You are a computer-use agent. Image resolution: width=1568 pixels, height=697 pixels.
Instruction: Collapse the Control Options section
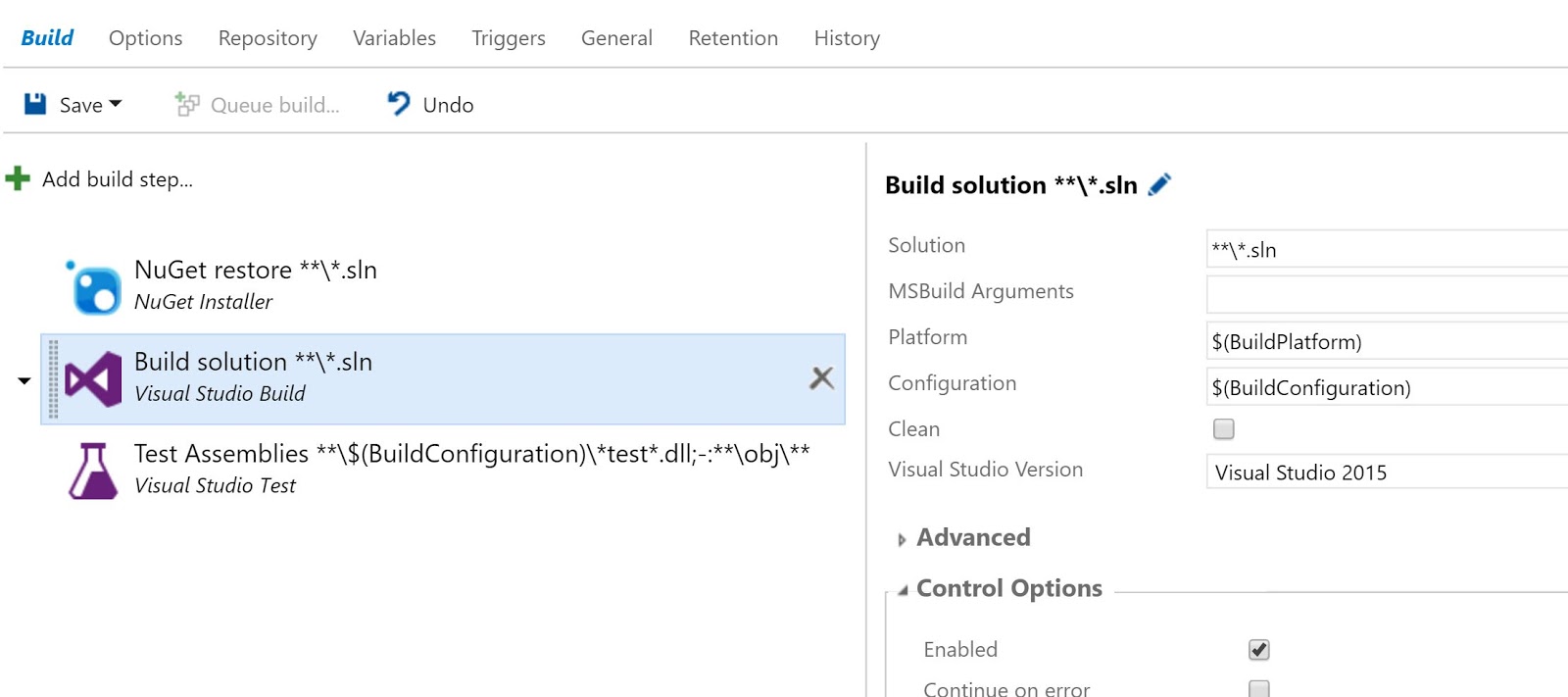click(x=903, y=589)
